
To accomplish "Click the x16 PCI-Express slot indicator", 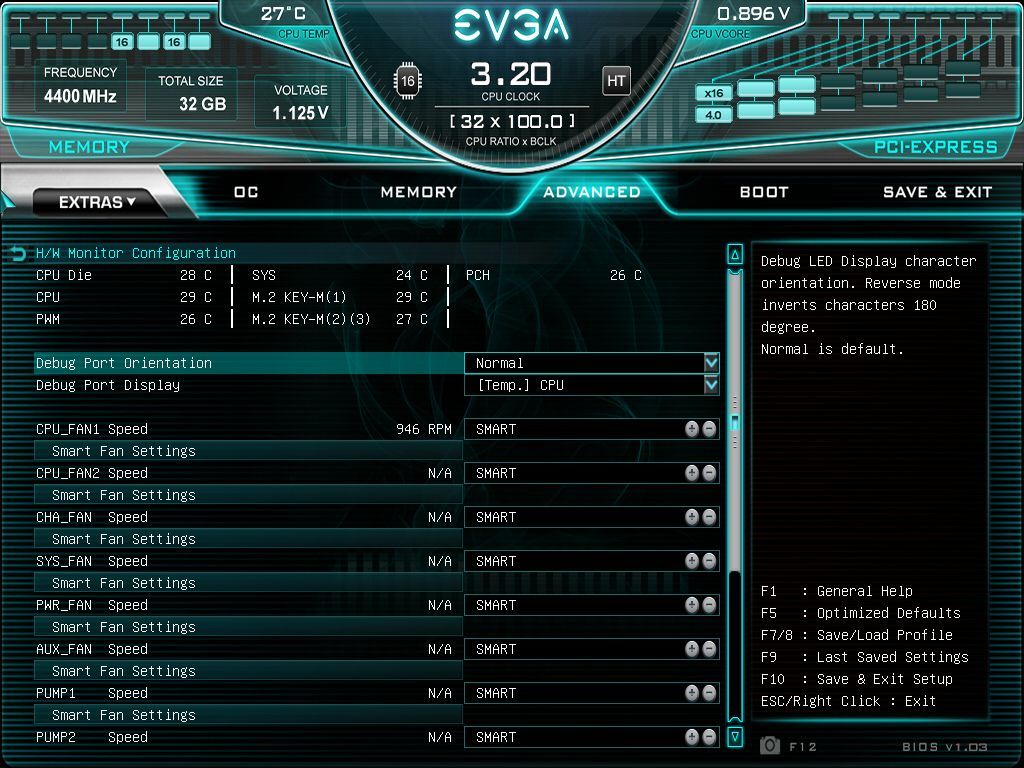I will tap(713, 93).
